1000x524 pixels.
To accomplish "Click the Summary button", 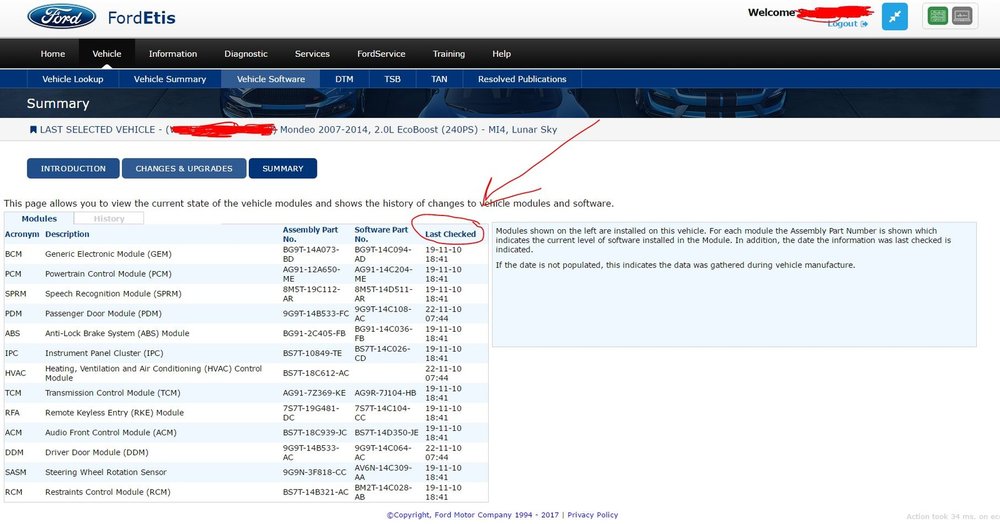I will coord(283,168).
